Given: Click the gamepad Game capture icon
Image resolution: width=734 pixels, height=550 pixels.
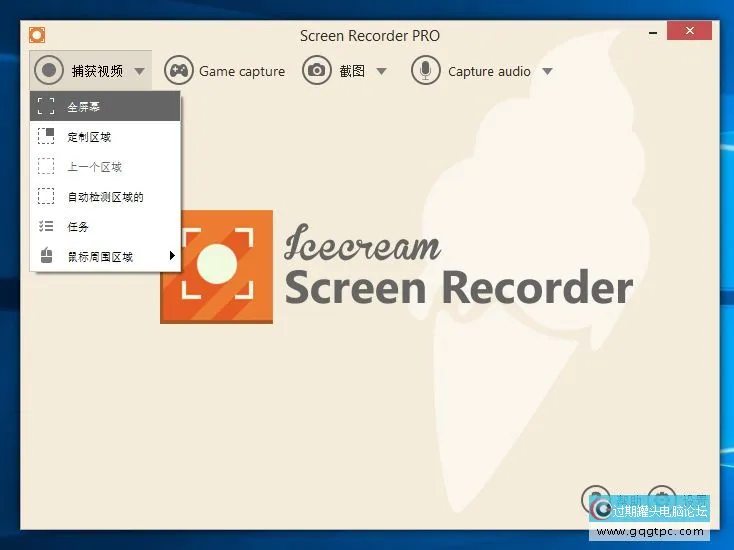Looking at the screenshot, I should tap(178, 71).
